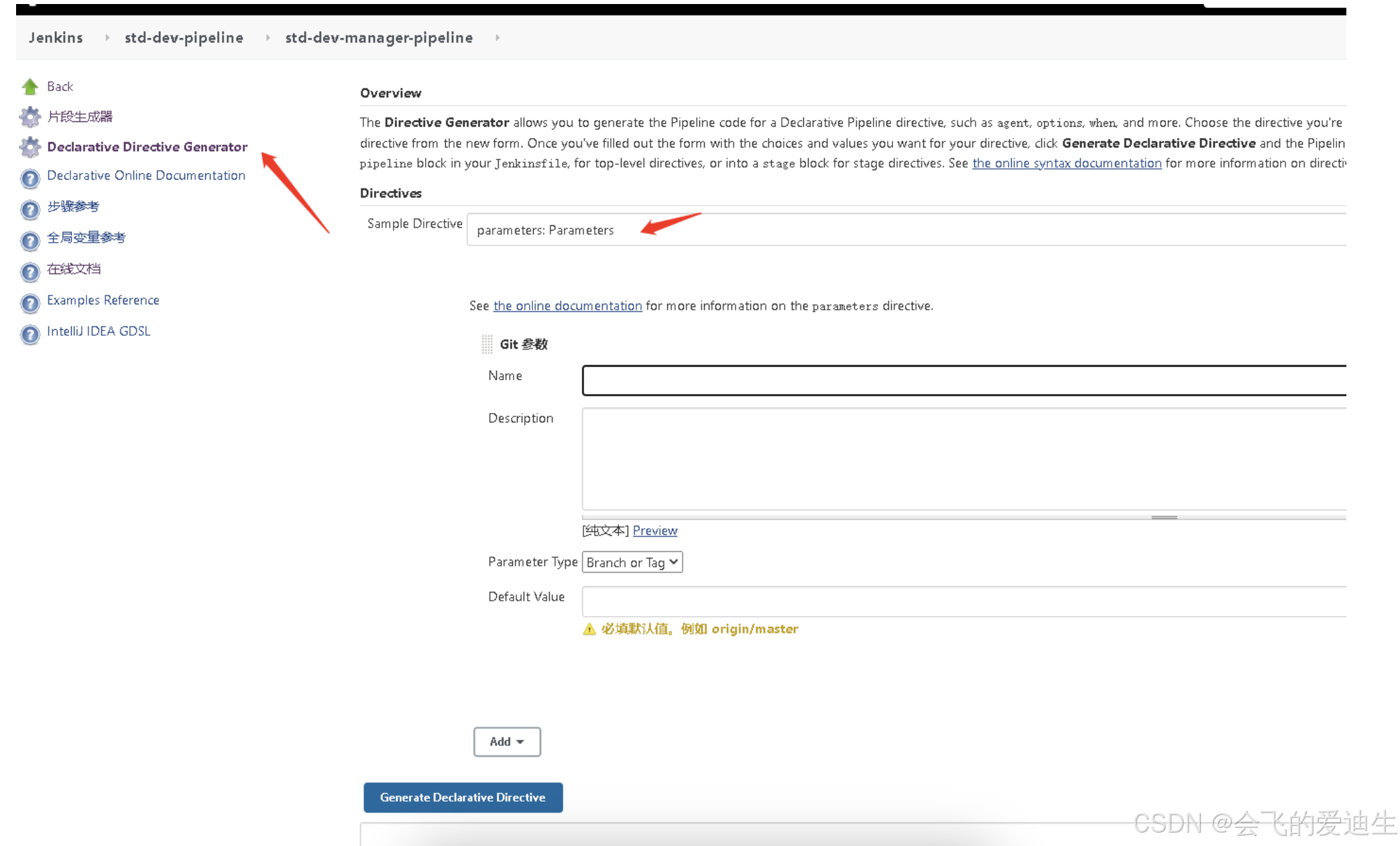Click the help icon next to 全局变量参考

30,241
